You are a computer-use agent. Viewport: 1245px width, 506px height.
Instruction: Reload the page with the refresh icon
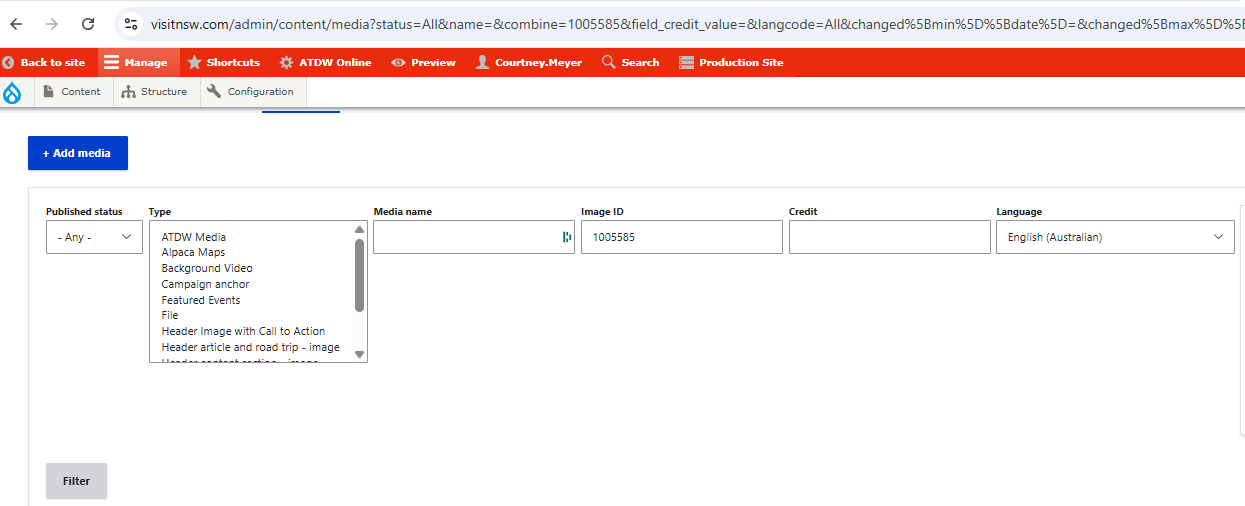88,23
